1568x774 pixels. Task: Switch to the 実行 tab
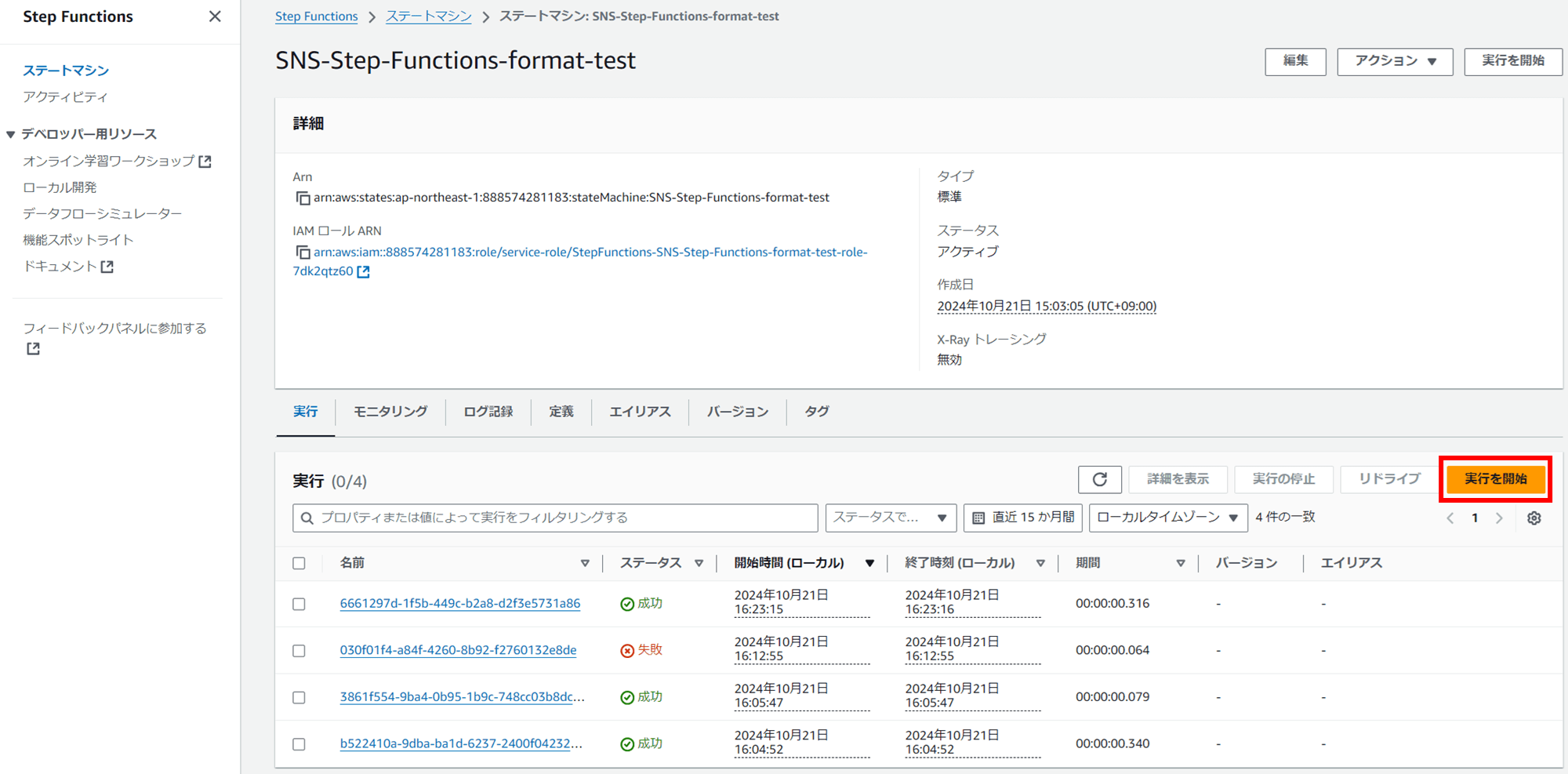click(x=306, y=412)
